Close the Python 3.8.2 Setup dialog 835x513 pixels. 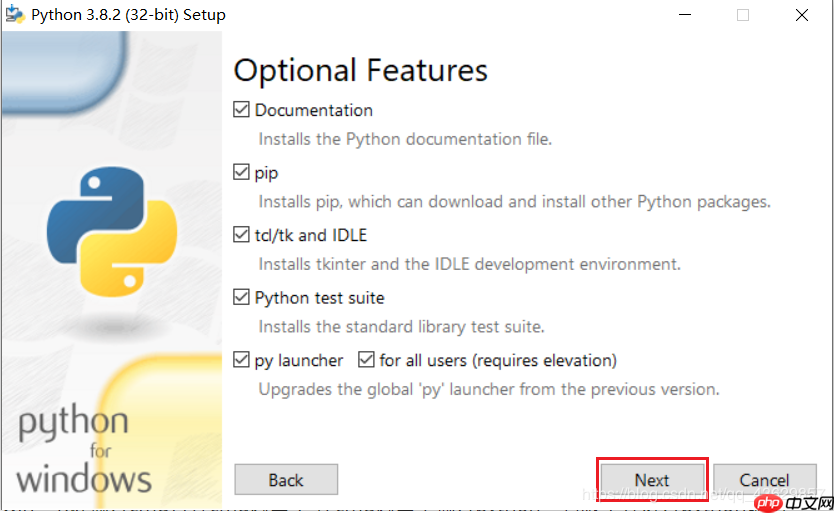pos(802,15)
